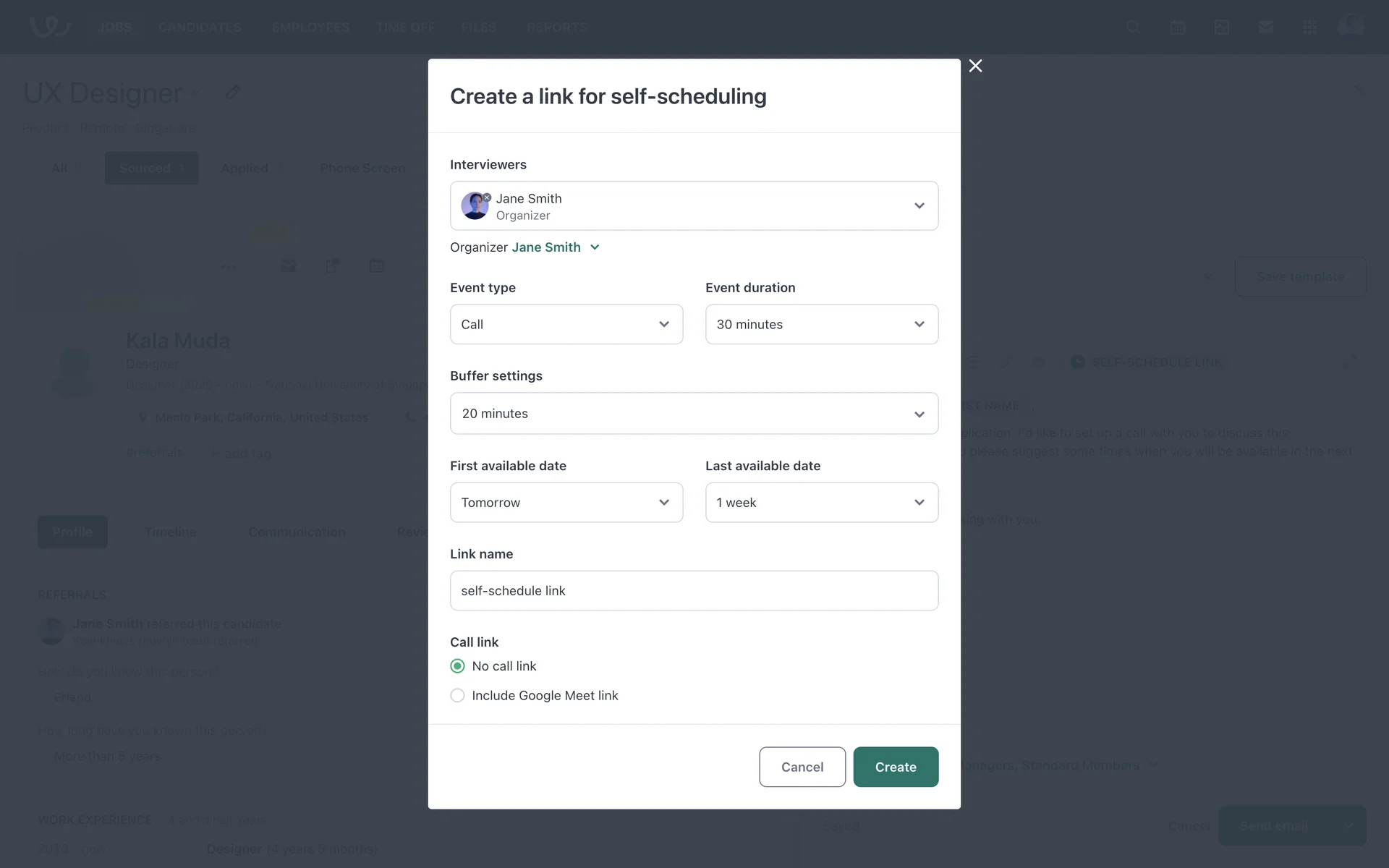Viewport: 1389px width, 868px height.
Task: Open the Candidates menu
Action: coord(200,27)
